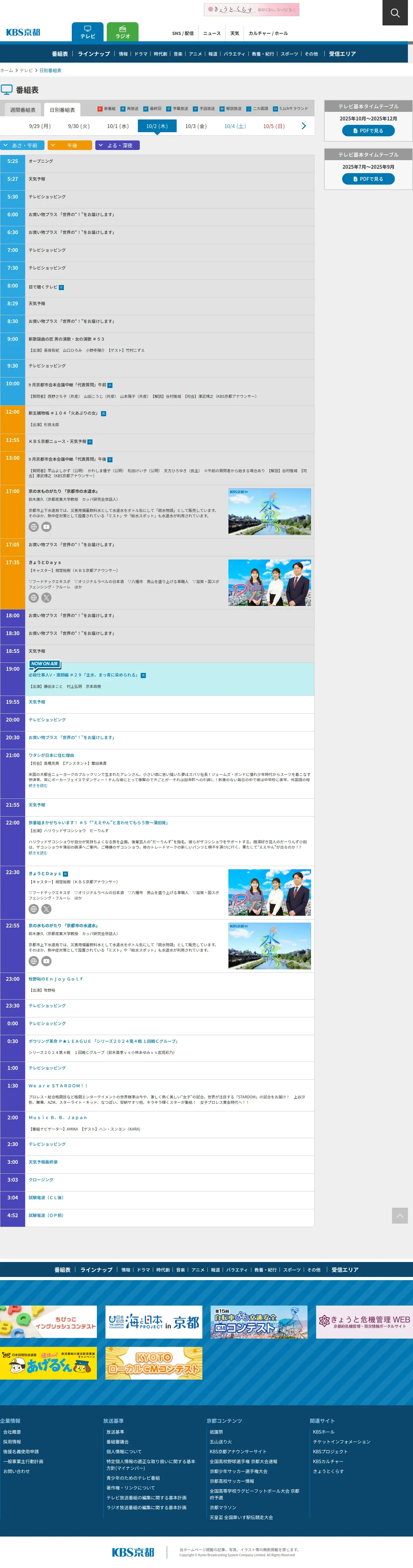Open お問い合わせ in the footer
The width and height of the screenshot is (413, 1568).
(17, 1471)
